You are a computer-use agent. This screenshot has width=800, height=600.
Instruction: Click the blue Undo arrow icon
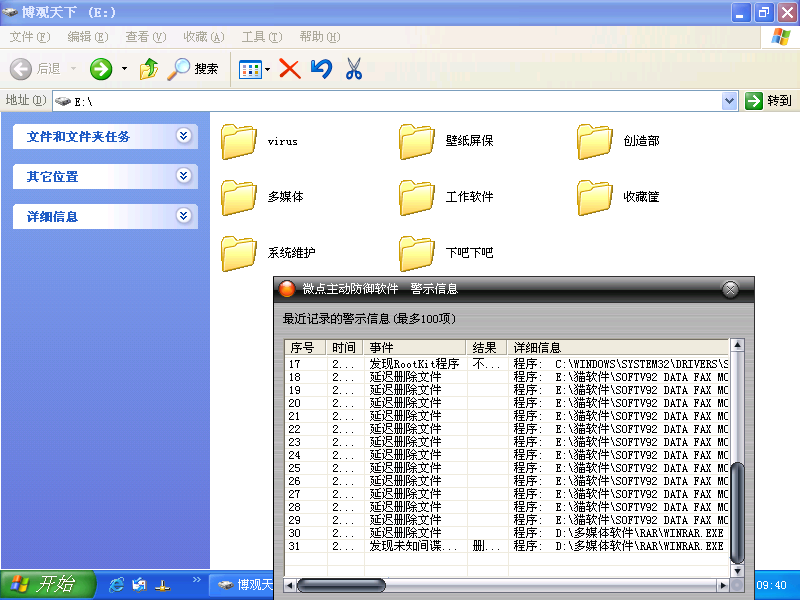[321, 69]
